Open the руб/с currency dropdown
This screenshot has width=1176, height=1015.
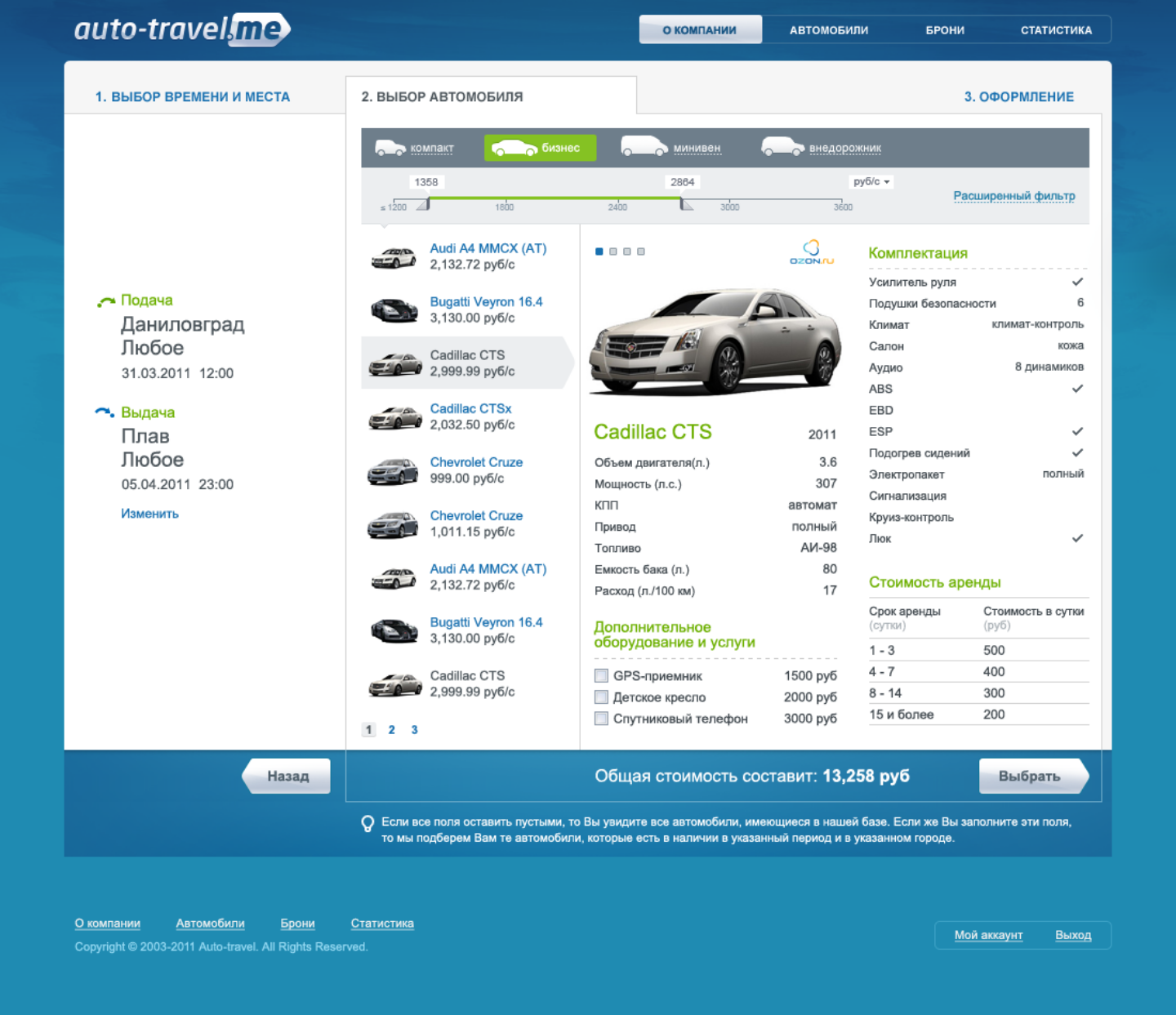click(x=871, y=181)
